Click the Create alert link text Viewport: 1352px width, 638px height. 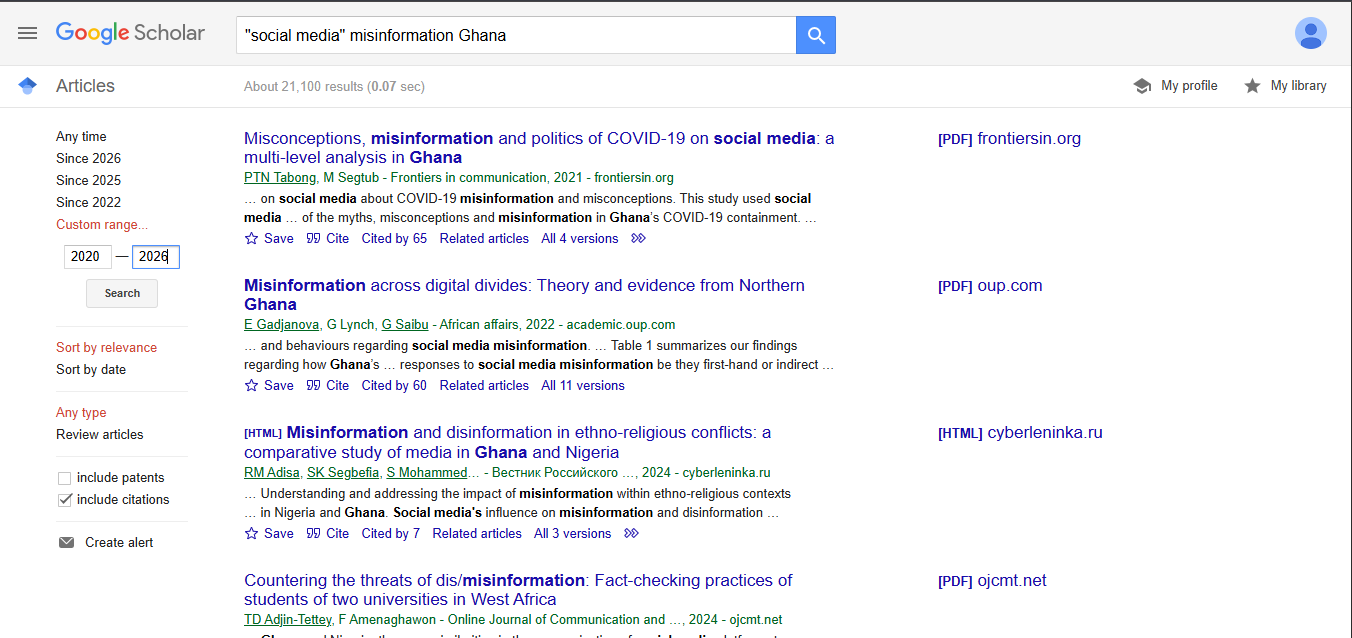(119, 542)
